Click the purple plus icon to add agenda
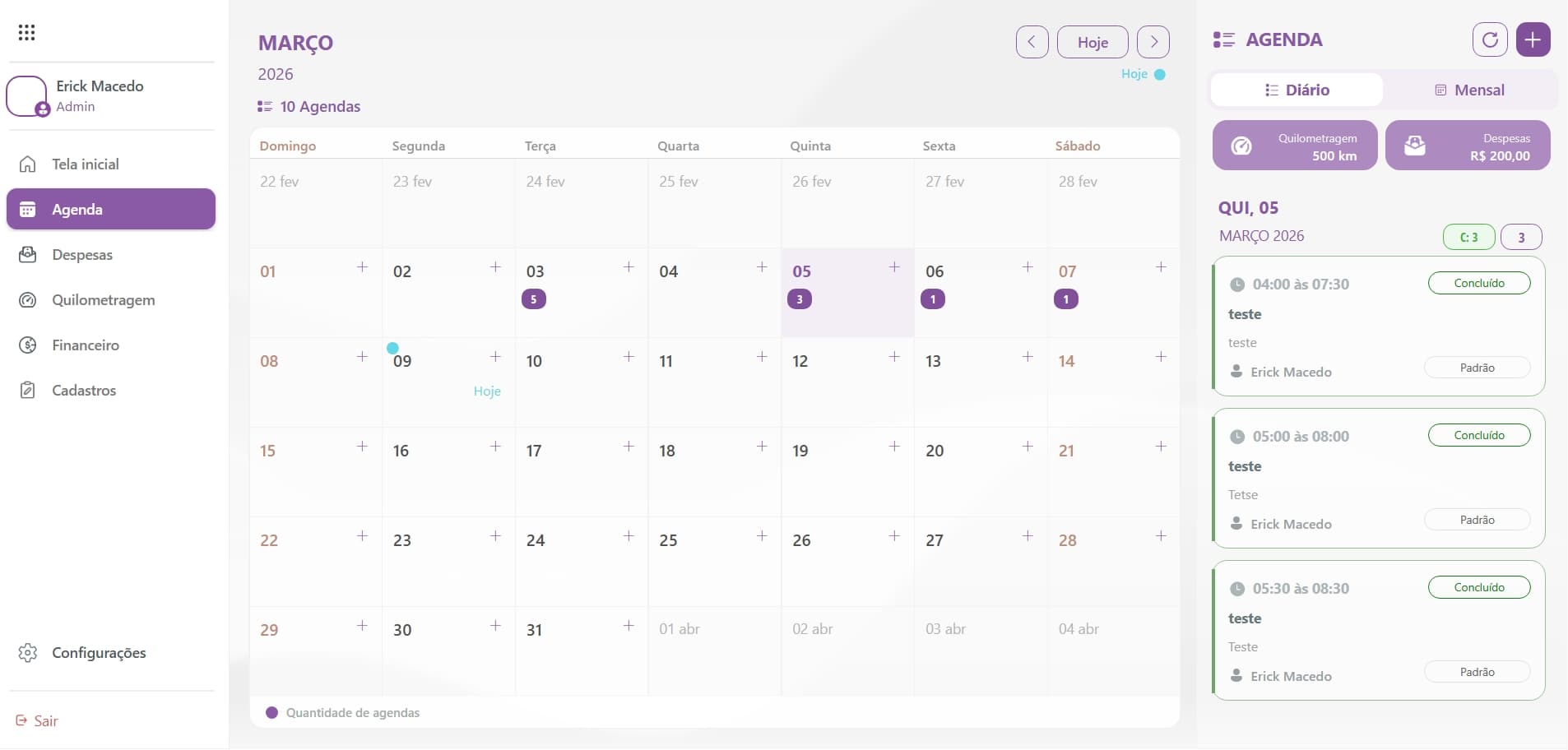Image resolution: width=1568 pixels, height=750 pixels. (1533, 39)
